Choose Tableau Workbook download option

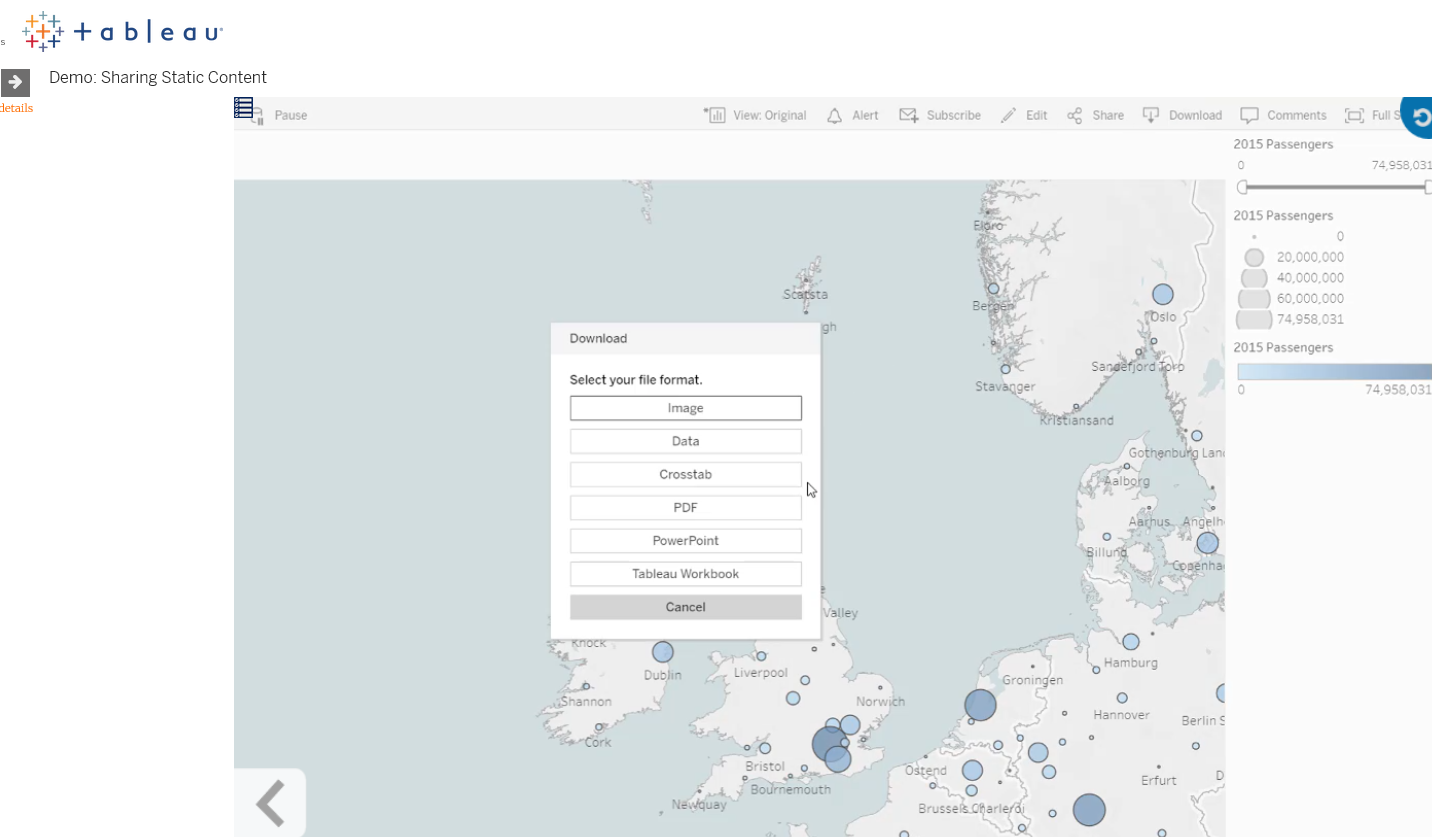[x=686, y=574]
